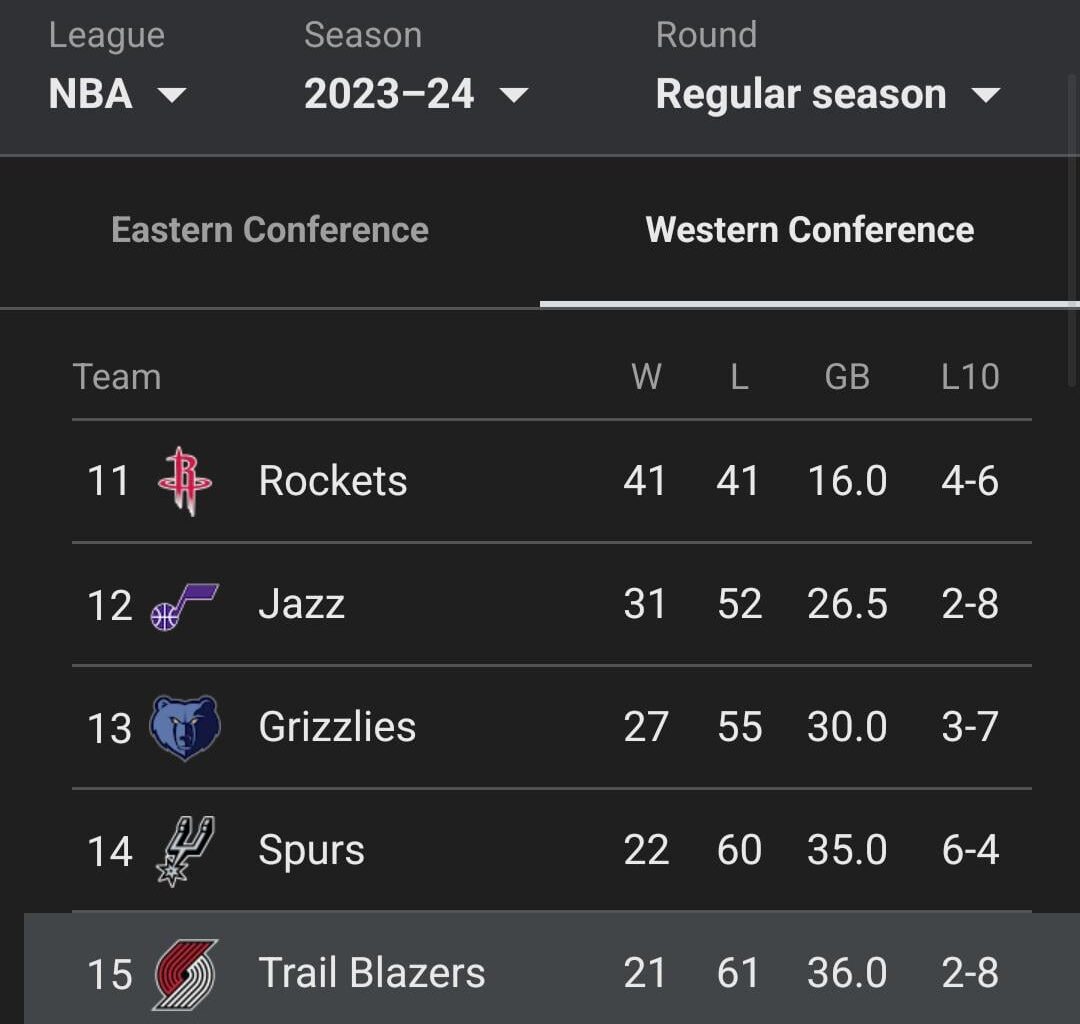1080x1024 pixels.
Task: Switch to the Eastern Conference tab
Action: 270,230
